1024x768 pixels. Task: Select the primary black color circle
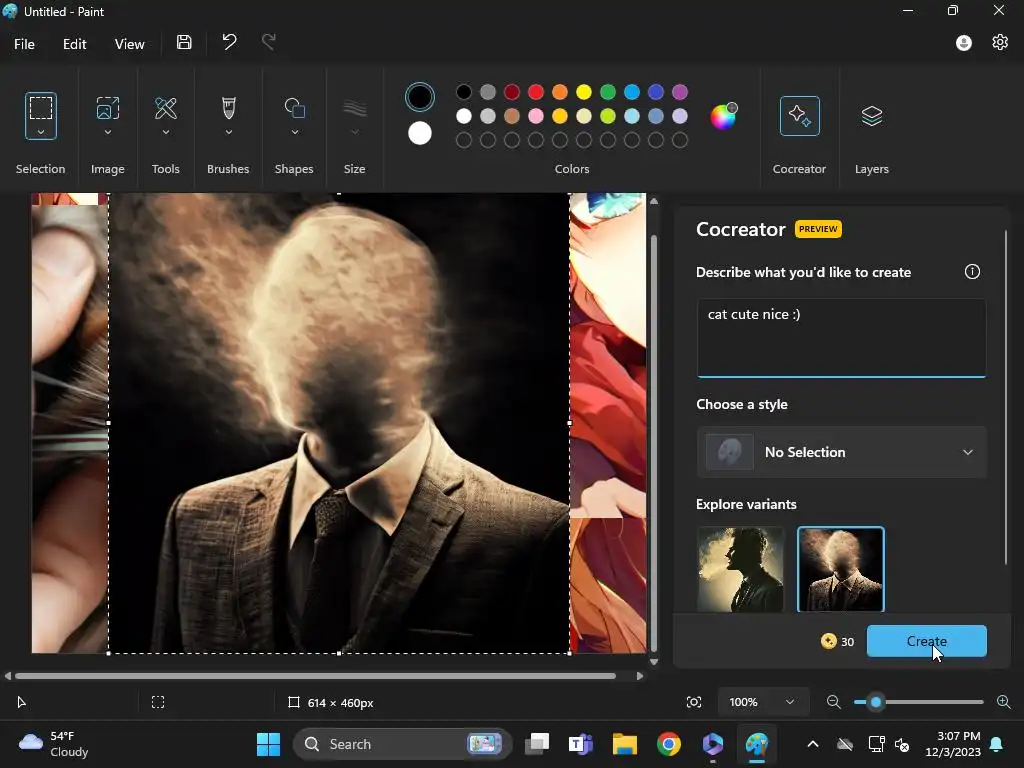click(x=420, y=97)
